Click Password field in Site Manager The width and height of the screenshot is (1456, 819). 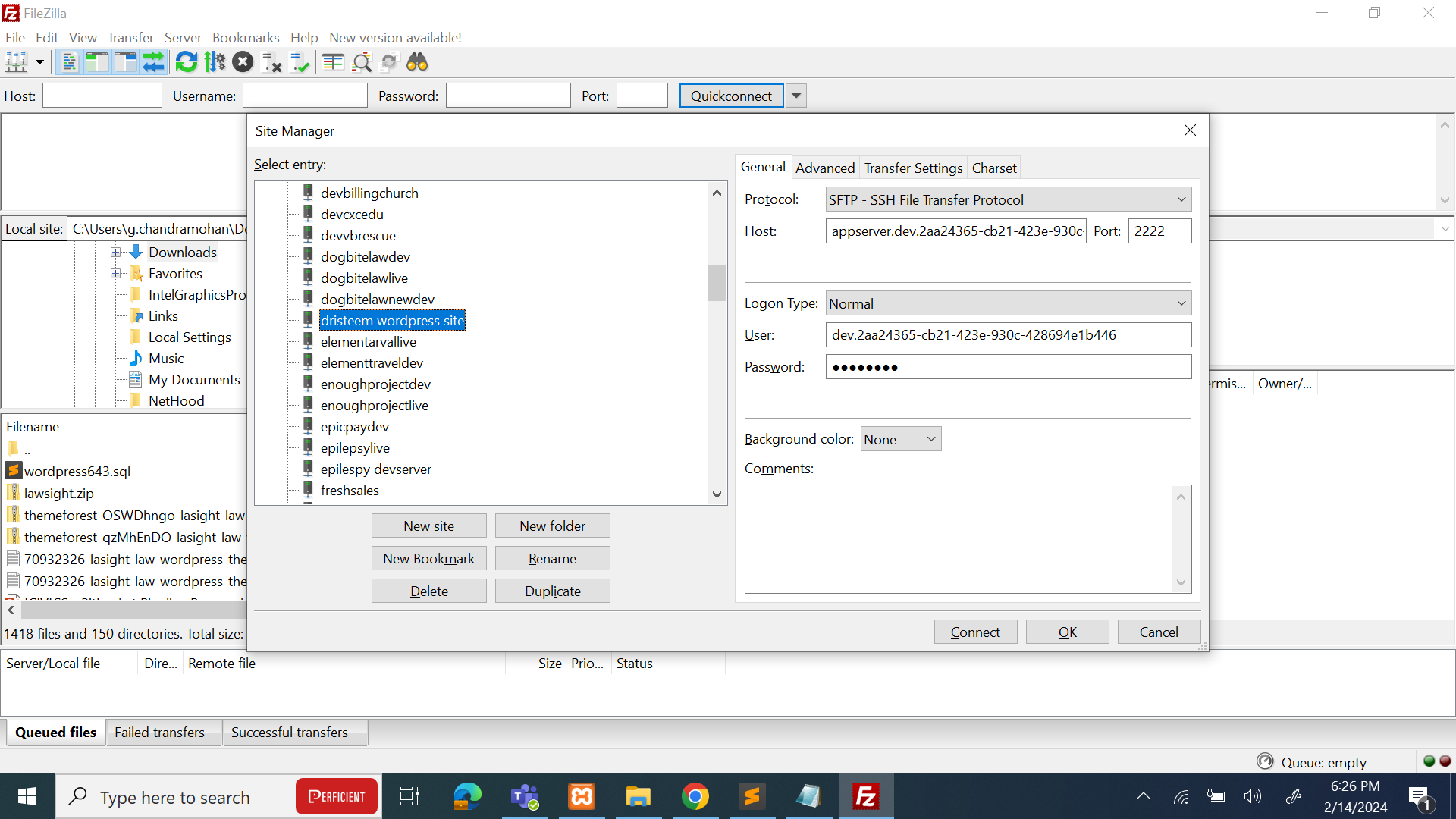click(1008, 366)
